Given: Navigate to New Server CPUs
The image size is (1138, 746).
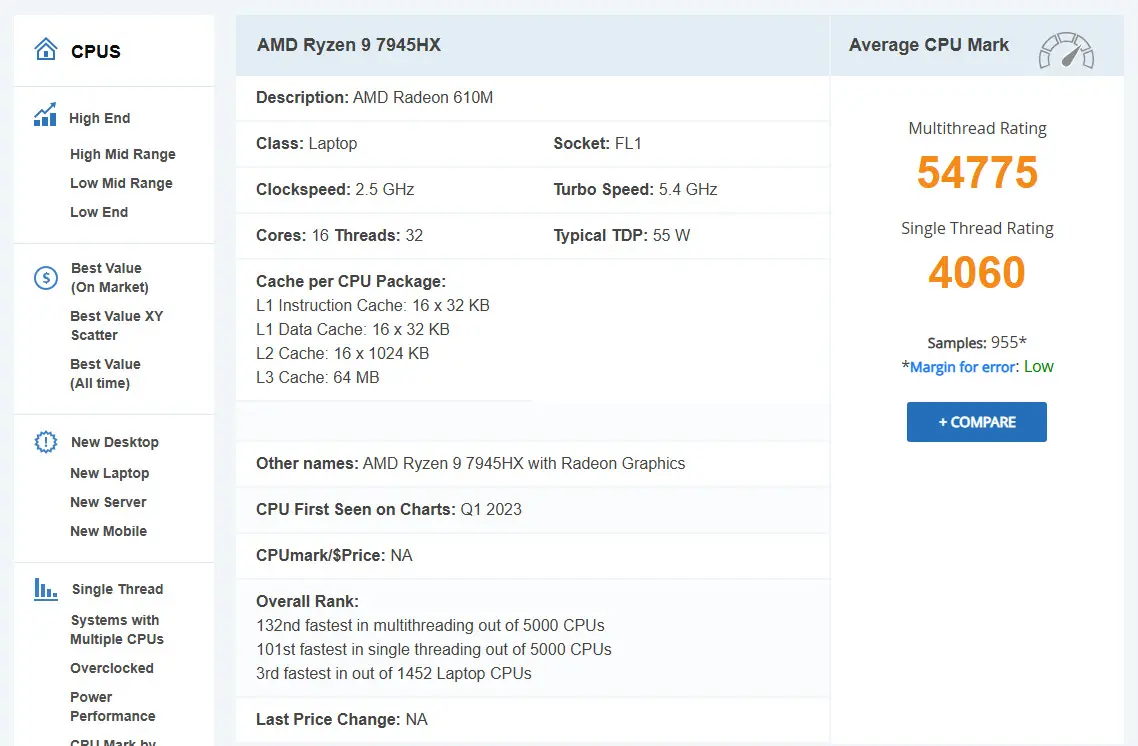Looking at the screenshot, I should 108,502.
